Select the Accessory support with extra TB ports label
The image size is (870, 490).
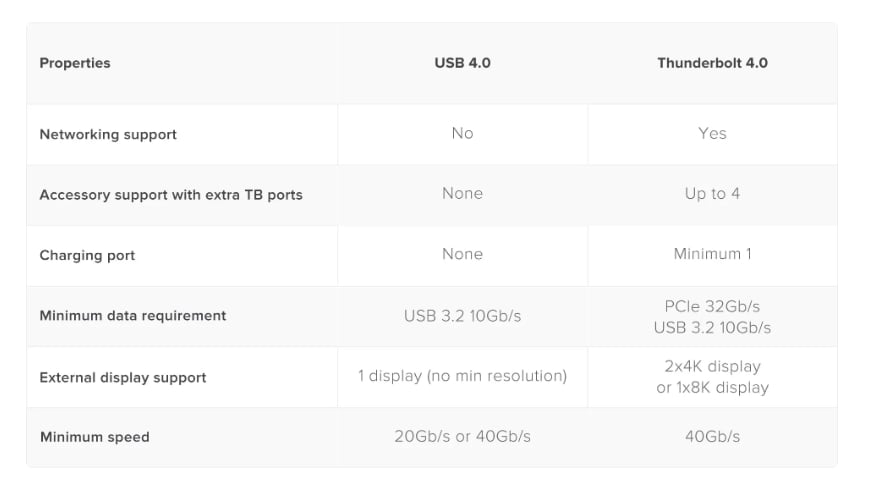click(171, 195)
